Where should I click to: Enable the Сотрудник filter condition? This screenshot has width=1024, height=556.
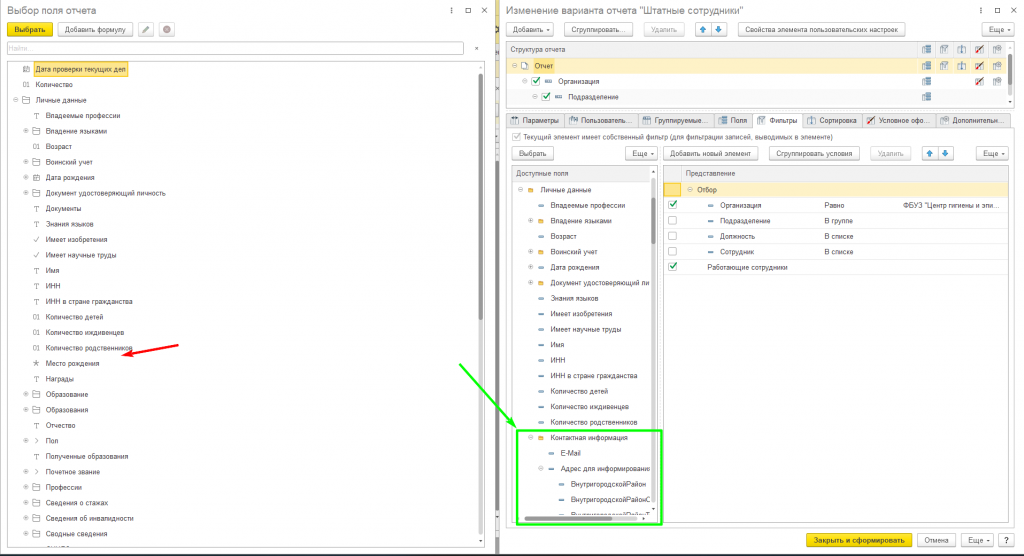pyautogui.click(x=673, y=252)
